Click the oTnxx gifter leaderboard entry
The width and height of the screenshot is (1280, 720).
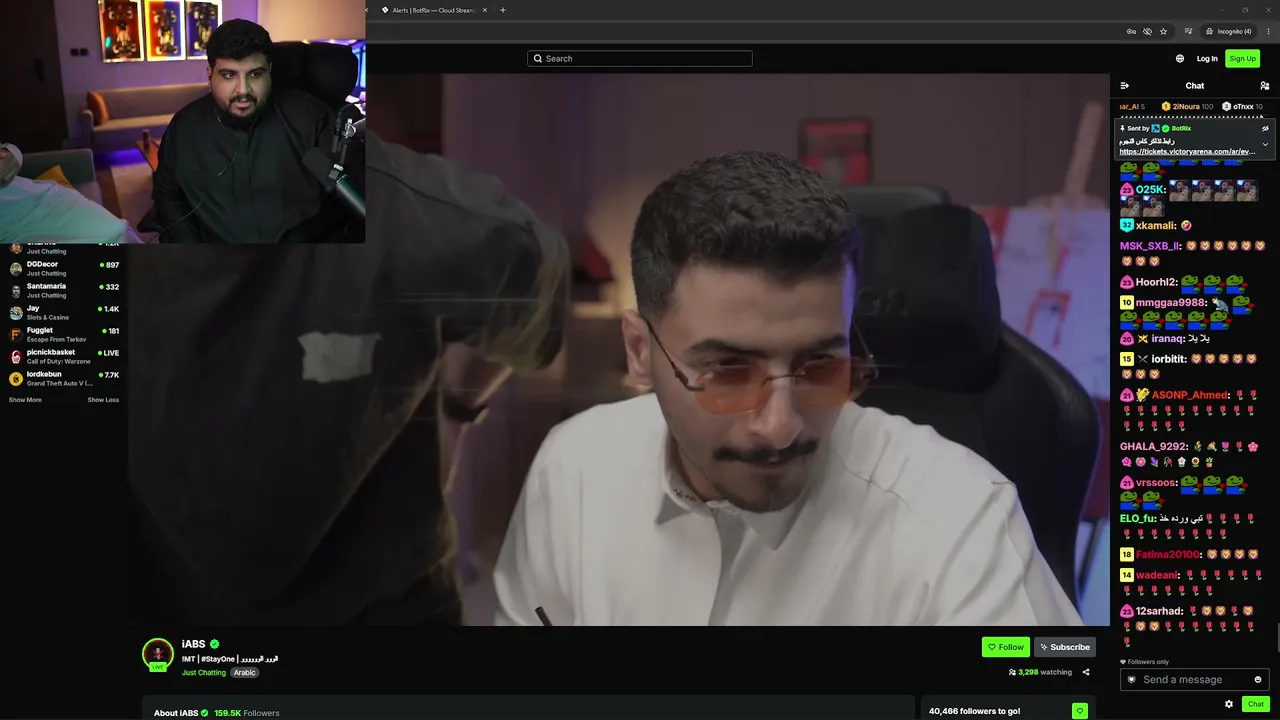(x=1242, y=107)
